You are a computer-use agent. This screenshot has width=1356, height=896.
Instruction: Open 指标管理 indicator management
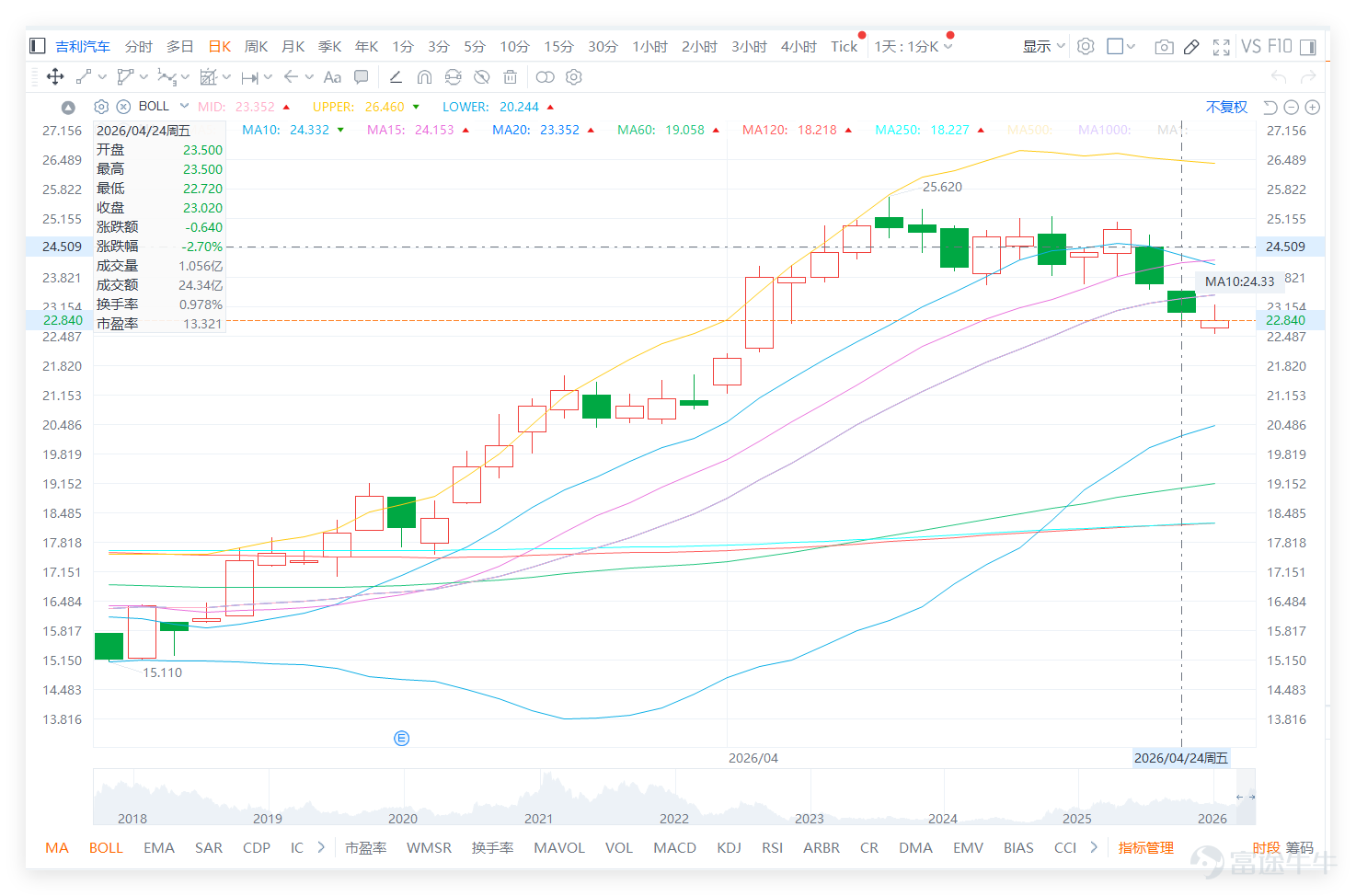click(1145, 847)
